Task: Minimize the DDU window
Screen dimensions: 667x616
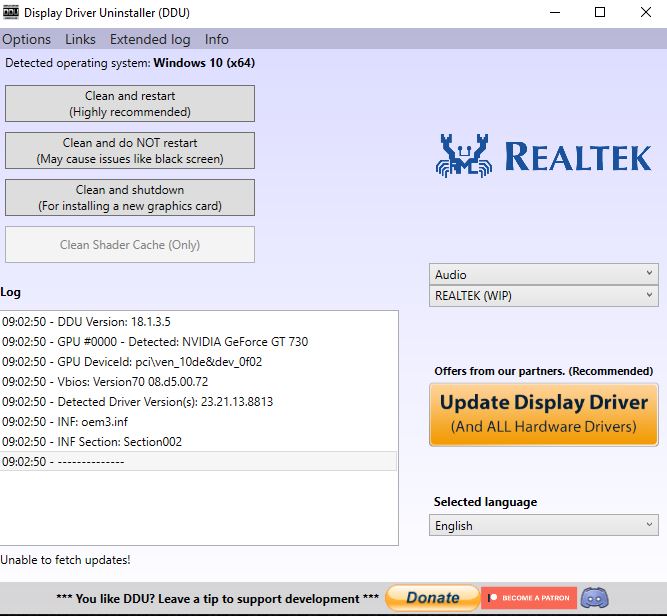Action: [x=555, y=13]
